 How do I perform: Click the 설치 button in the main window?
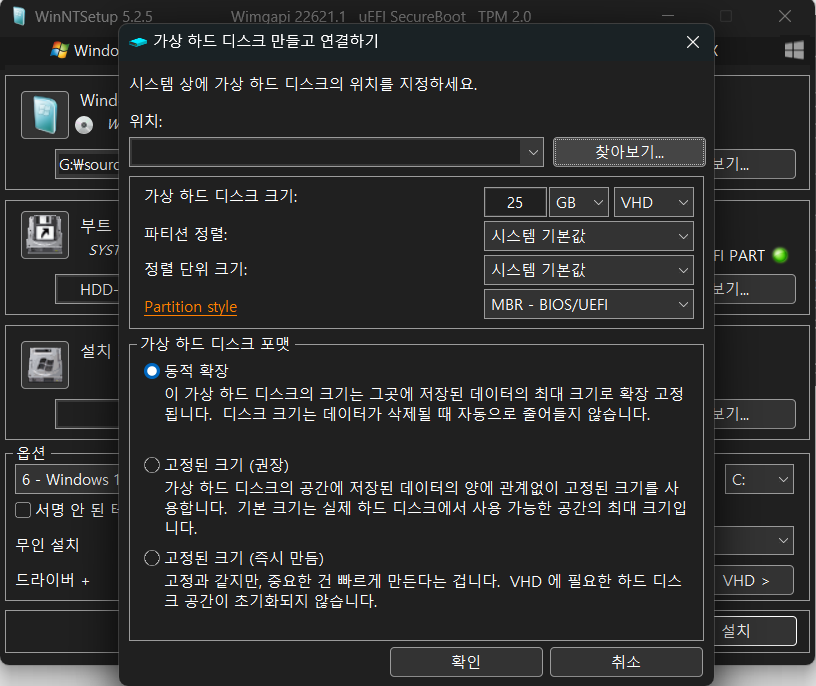[x=755, y=631]
